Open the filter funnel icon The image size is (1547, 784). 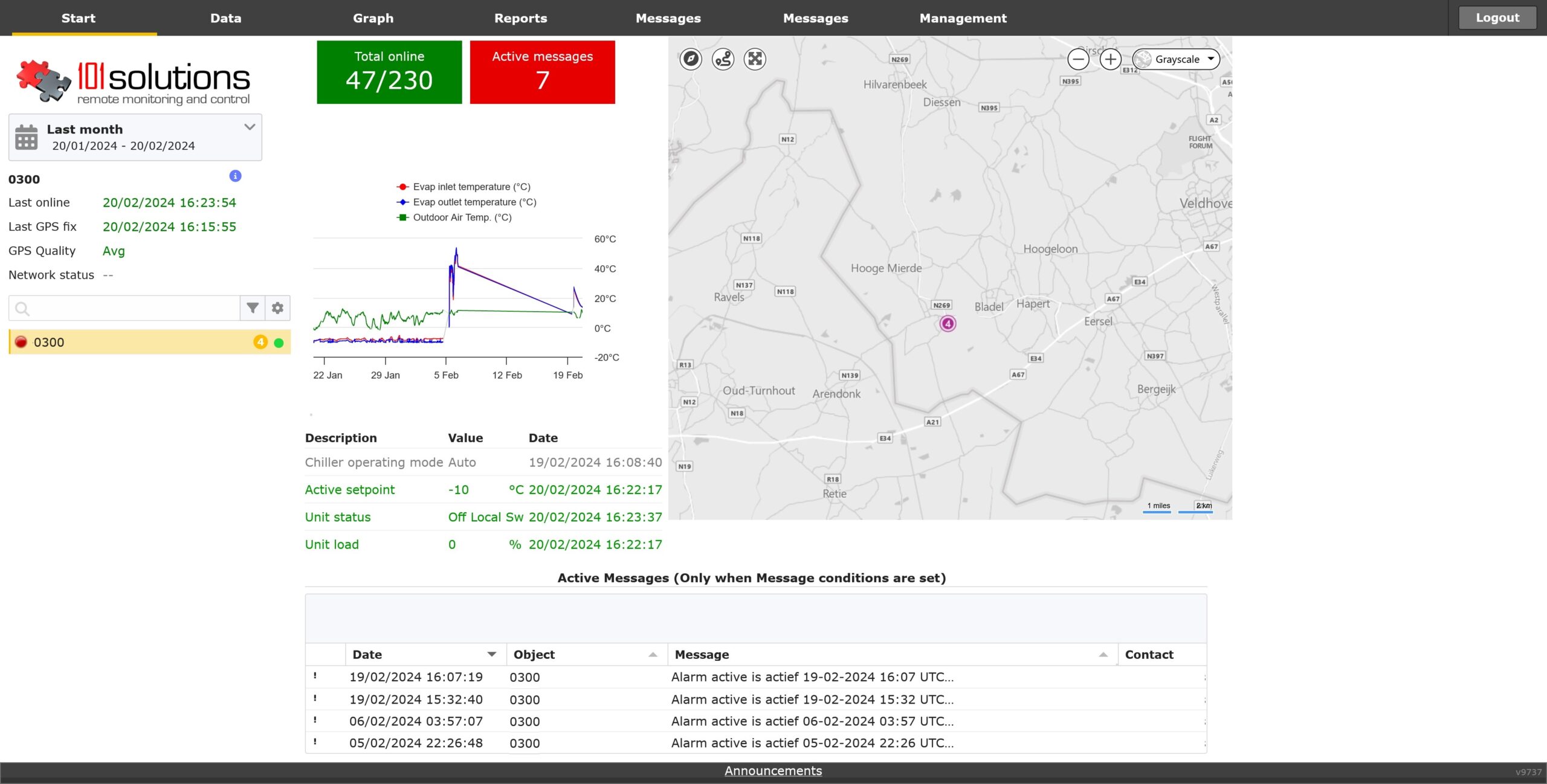click(x=253, y=308)
